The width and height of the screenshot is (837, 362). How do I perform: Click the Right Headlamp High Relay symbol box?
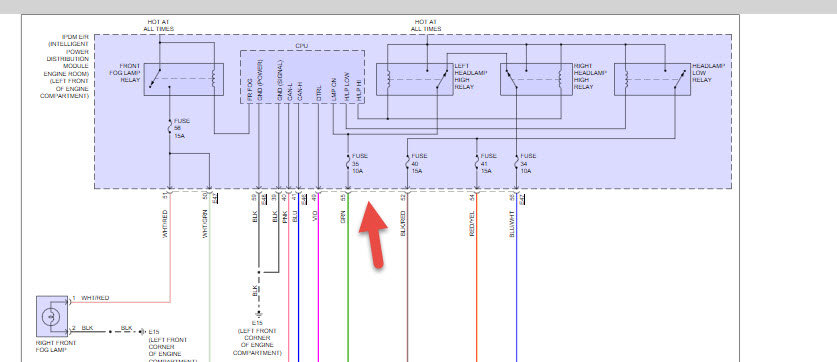click(536, 80)
